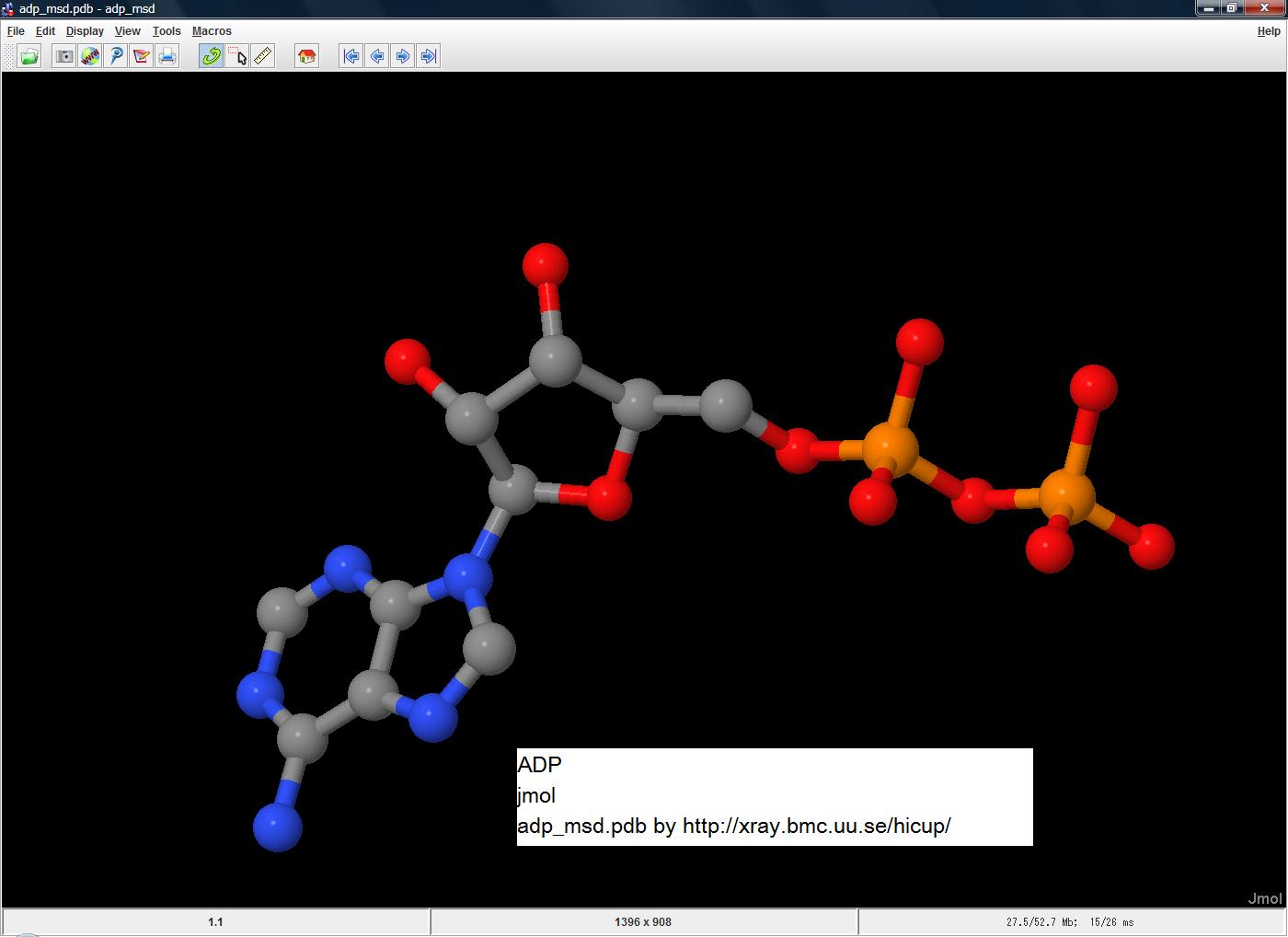Click the Jmol watermark logo in the corner
This screenshot has width=1288, height=937.
(x=1264, y=898)
